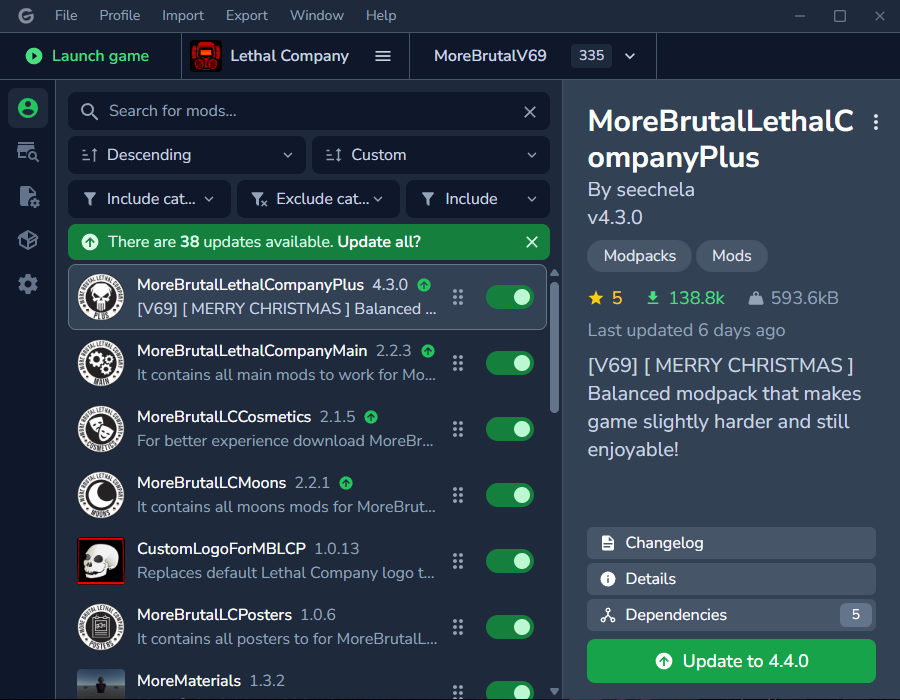
Task: Open the Help menu
Action: click(x=381, y=15)
